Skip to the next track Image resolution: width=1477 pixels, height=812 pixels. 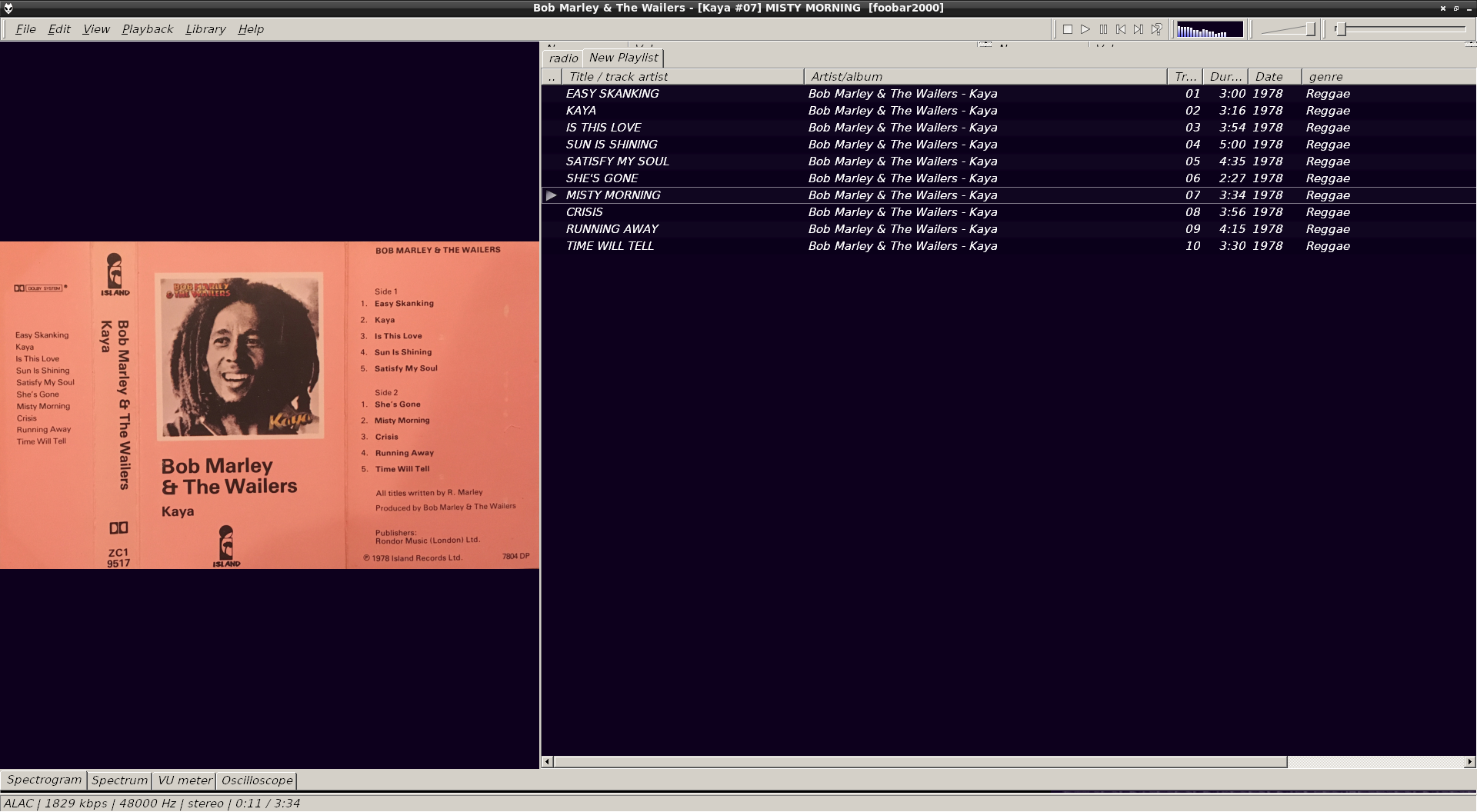(1139, 29)
